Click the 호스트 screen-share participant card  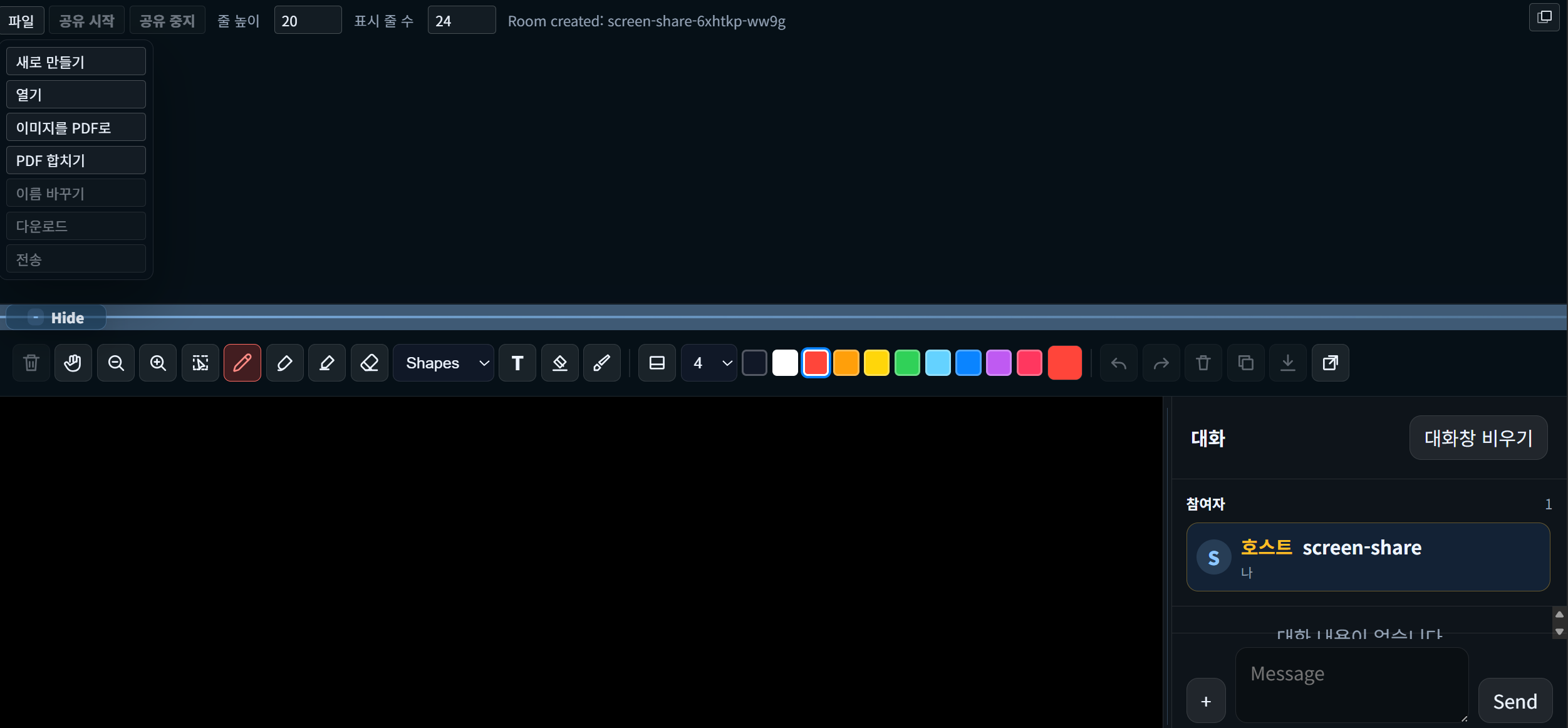pos(1368,557)
